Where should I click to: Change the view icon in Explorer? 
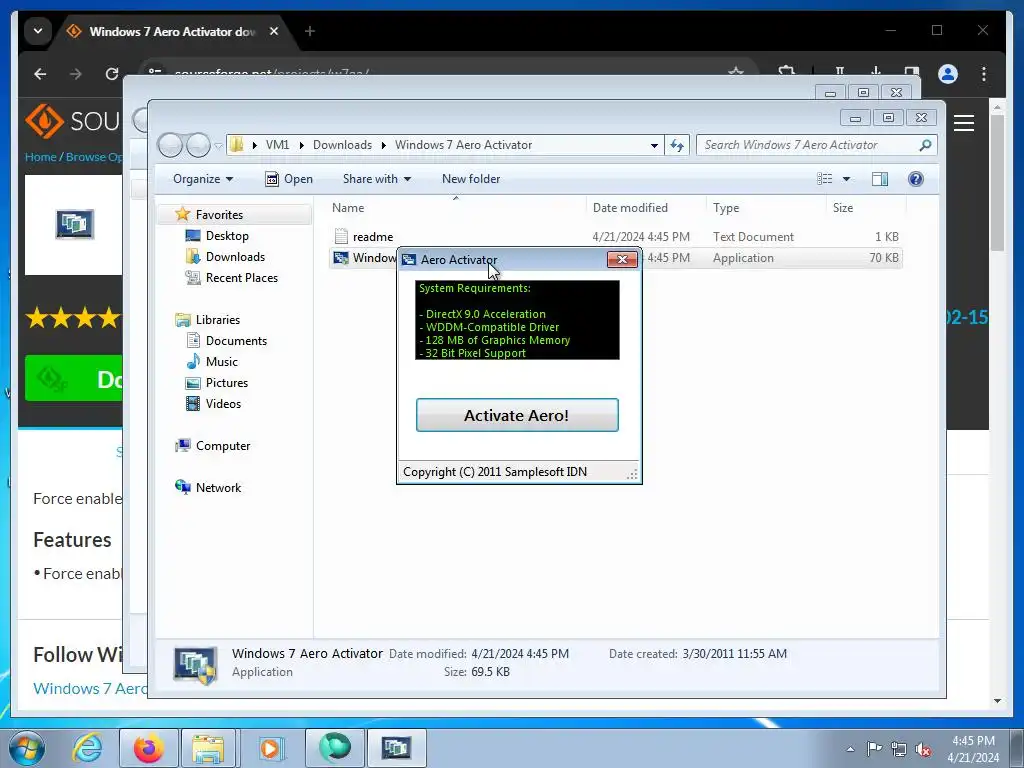[x=825, y=179]
